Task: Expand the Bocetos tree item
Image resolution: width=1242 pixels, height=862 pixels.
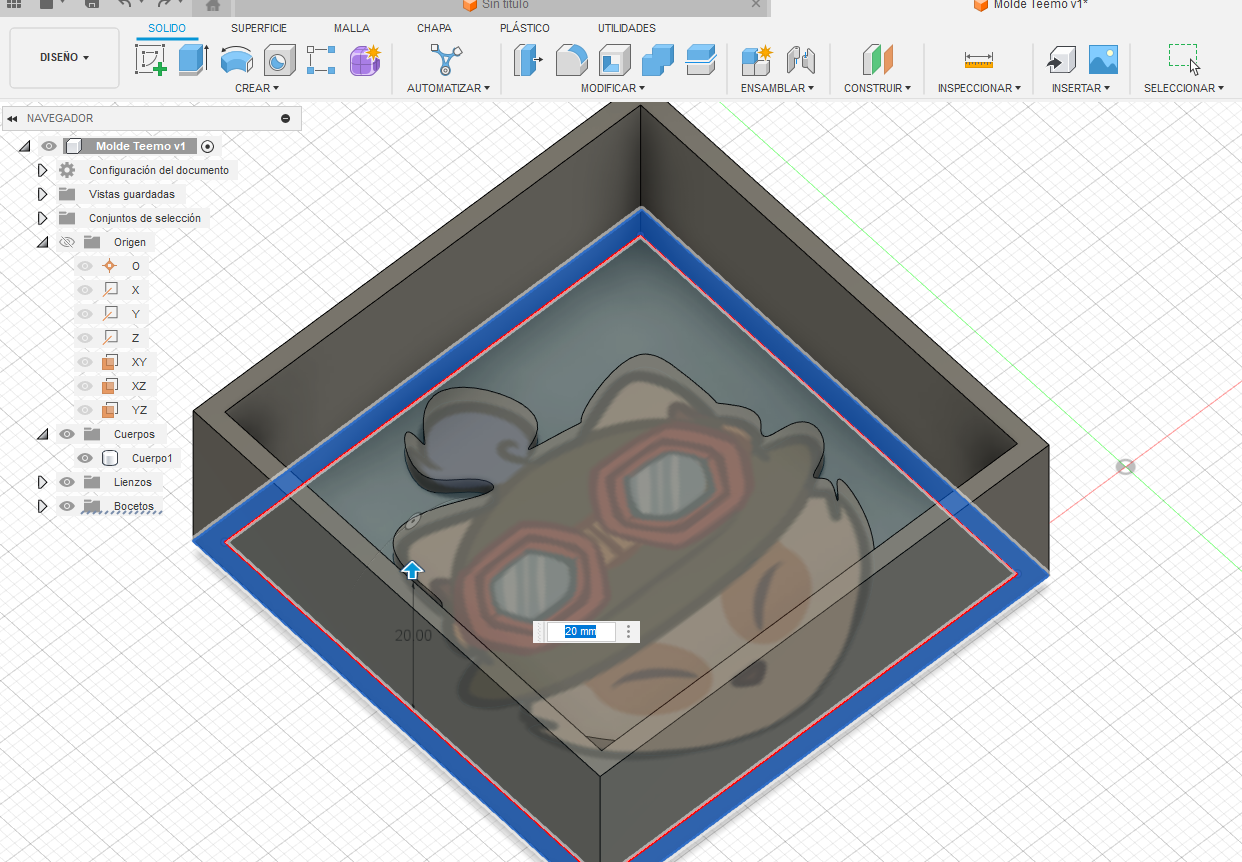Action: tap(42, 505)
